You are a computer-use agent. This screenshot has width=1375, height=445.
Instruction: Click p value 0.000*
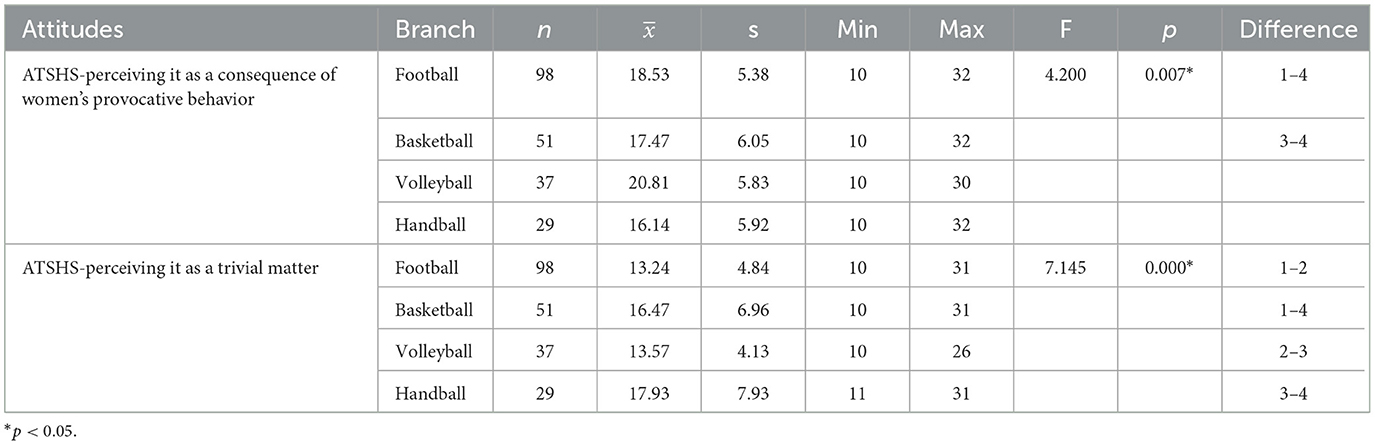(x=1173, y=268)
